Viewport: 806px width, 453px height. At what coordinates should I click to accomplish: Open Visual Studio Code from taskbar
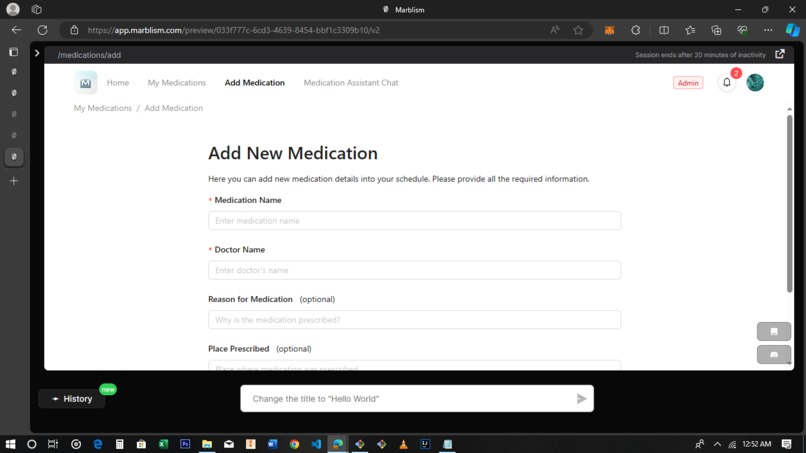pos(316,444)
